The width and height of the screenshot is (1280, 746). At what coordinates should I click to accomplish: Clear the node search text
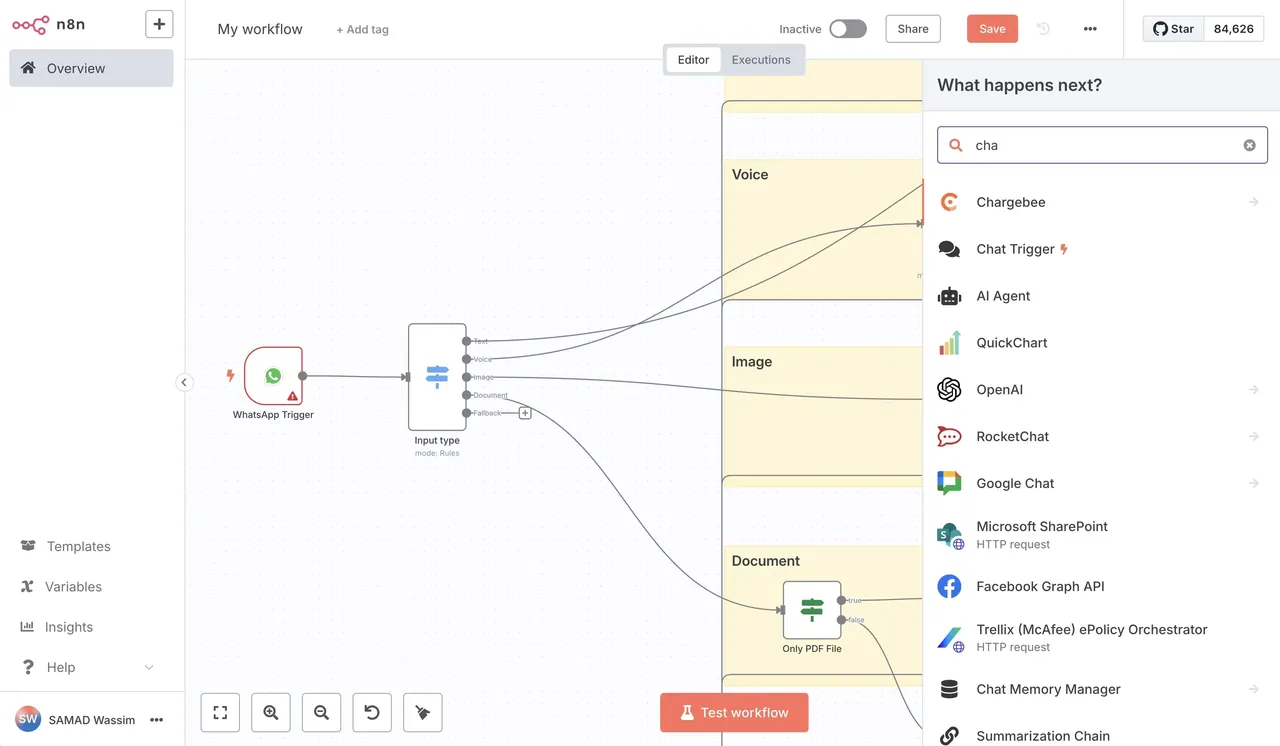click(x=1249, y=145)
